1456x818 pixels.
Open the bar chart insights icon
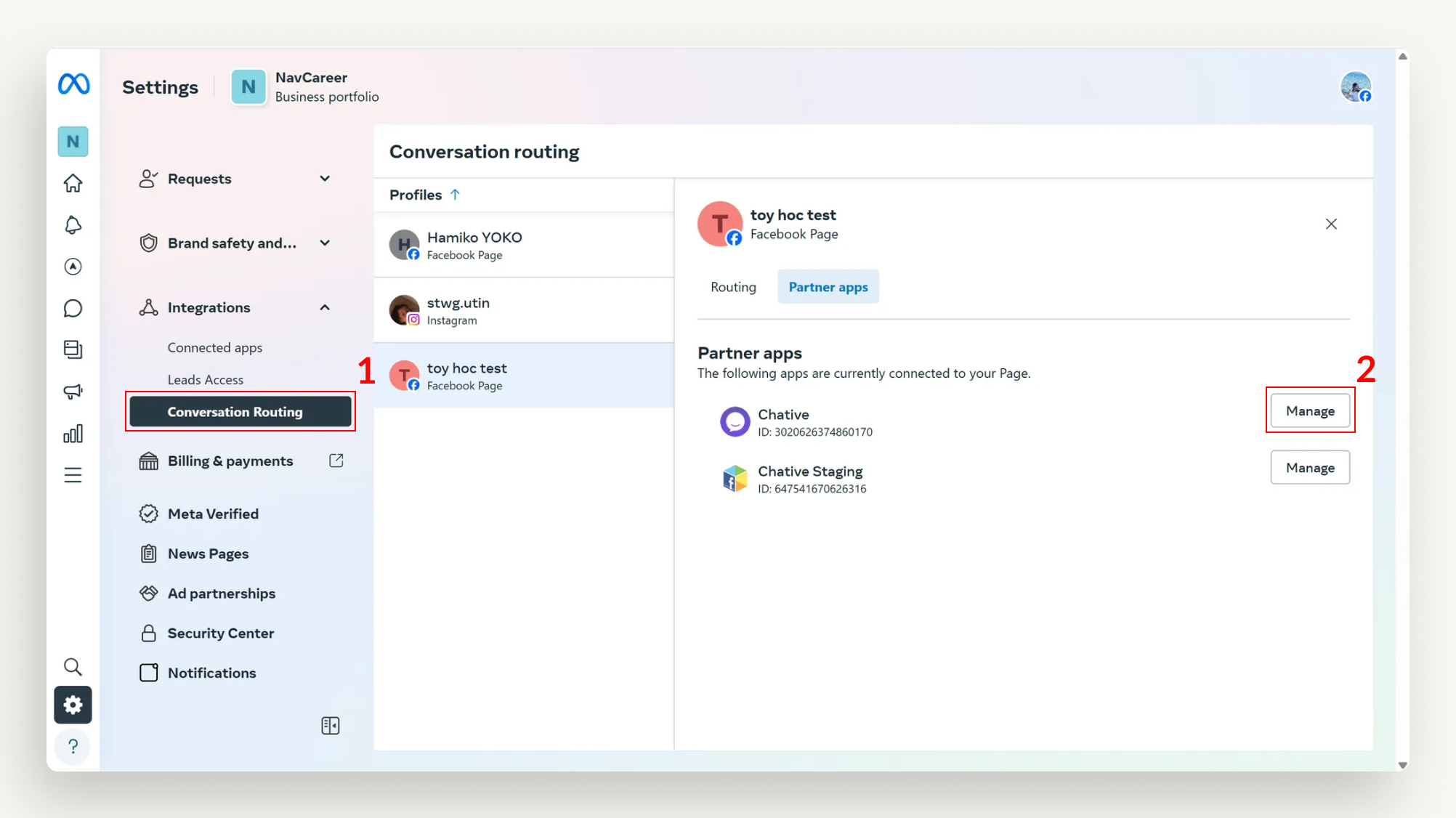(x=73, y=434)
